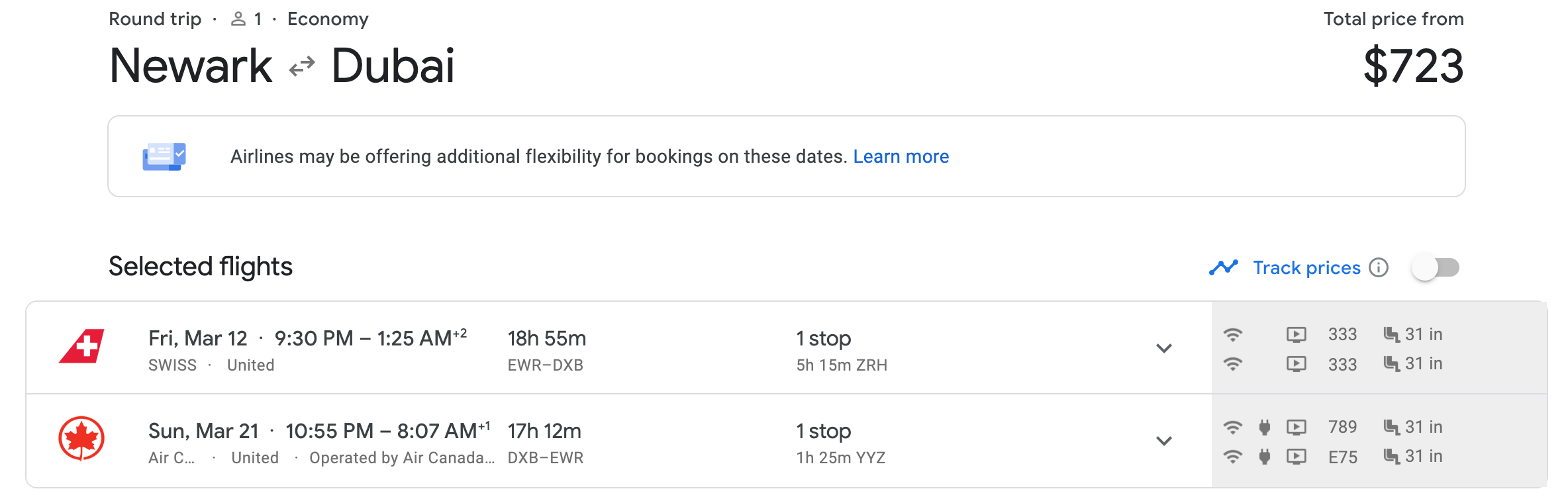Image resolution: width=1568 pixels, height=499 pixels.
Task: Expand the Sun, Mar 21 Air Canada flight
Action: (x=1164, y=441)
